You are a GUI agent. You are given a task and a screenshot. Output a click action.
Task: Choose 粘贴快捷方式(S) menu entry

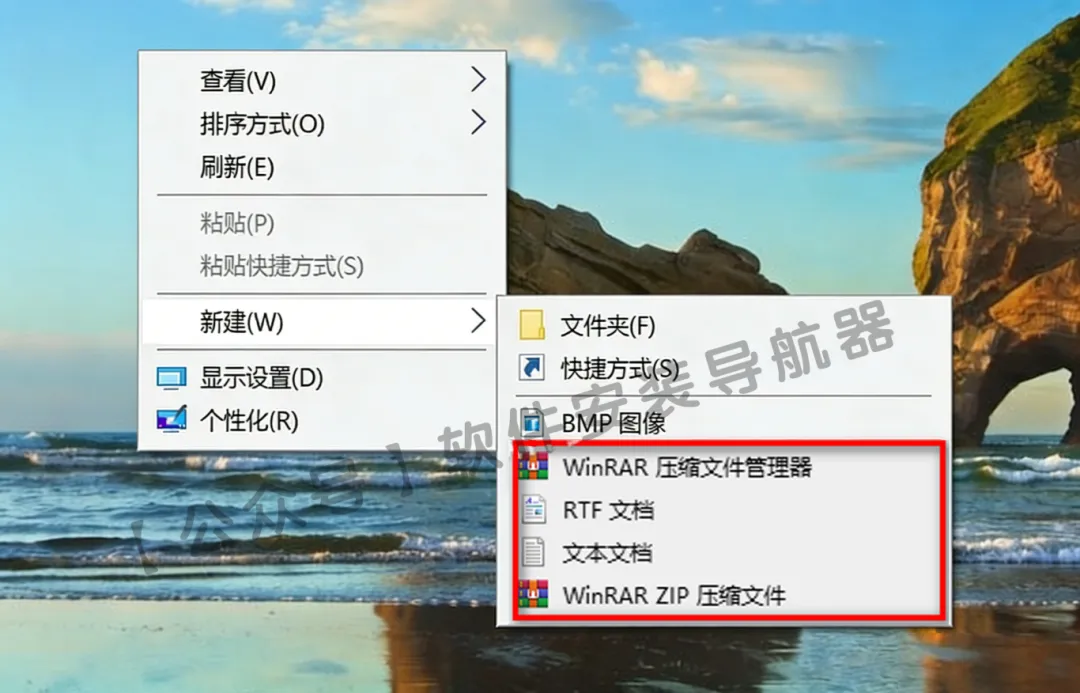282,266
